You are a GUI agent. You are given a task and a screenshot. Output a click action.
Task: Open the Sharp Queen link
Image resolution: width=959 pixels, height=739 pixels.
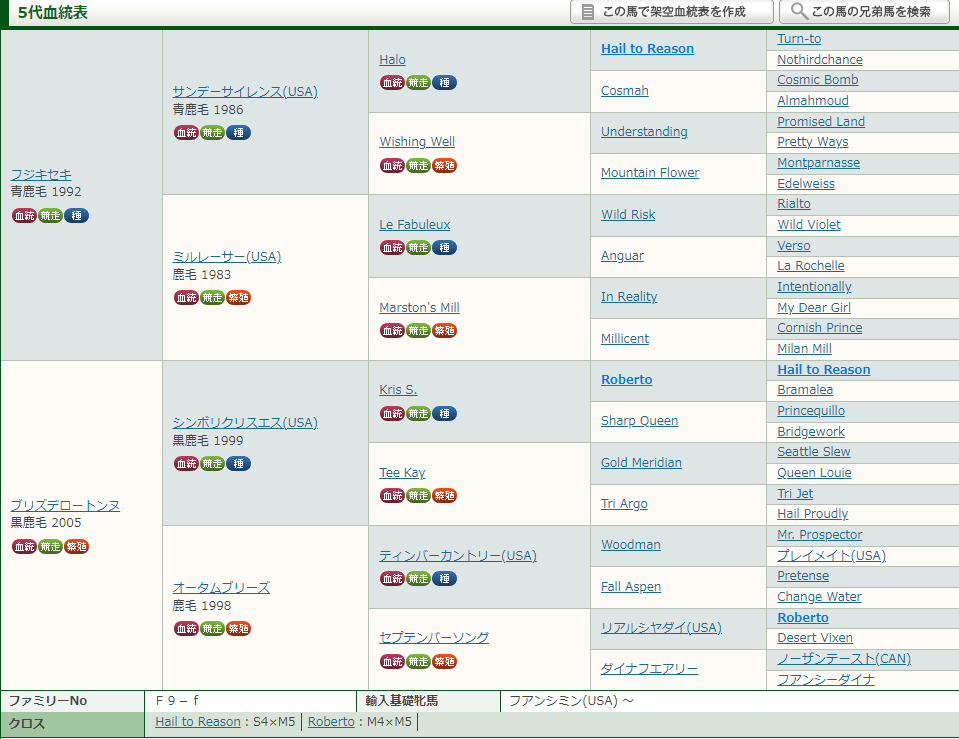[640, 421]
